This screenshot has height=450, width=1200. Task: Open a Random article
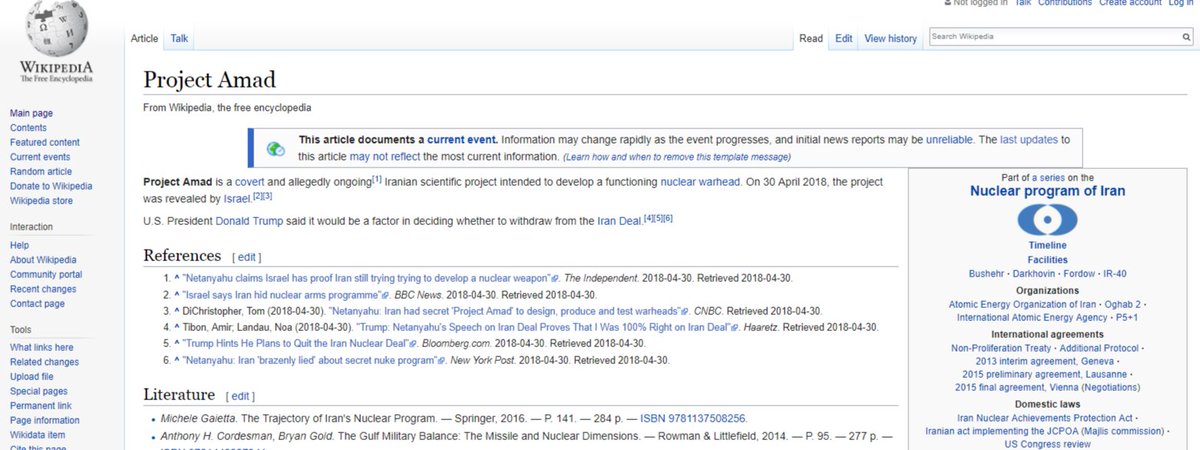(41, 171)
